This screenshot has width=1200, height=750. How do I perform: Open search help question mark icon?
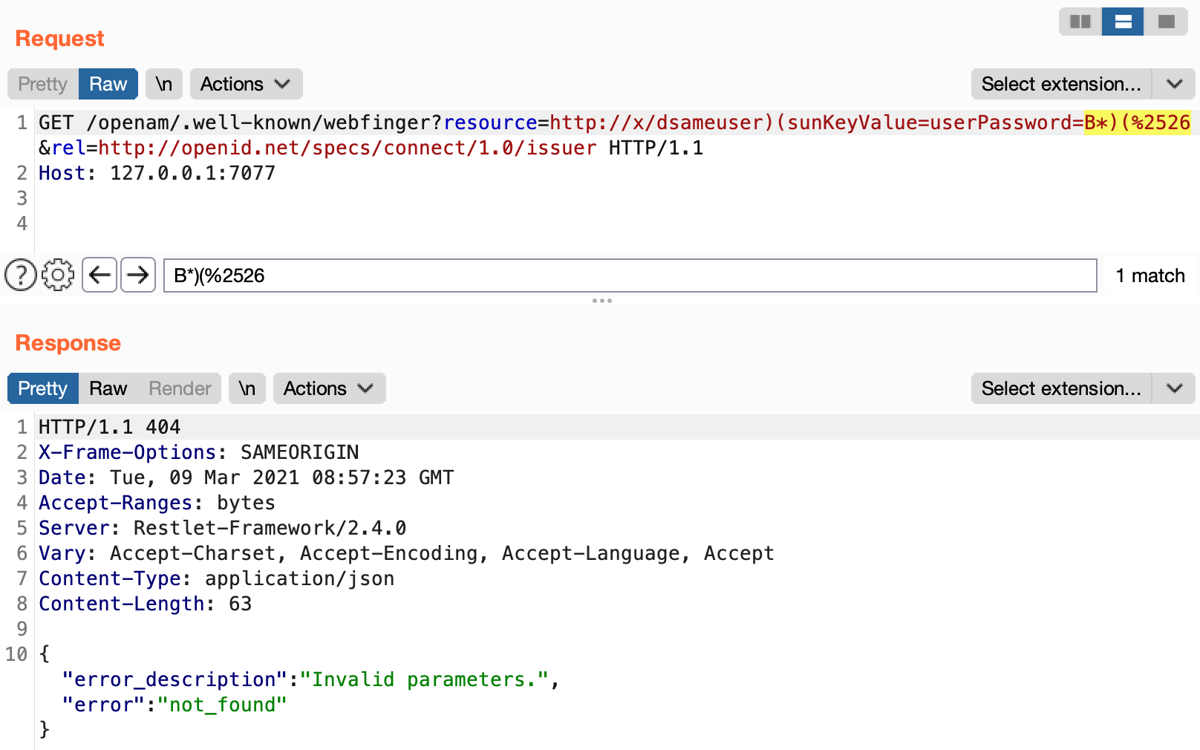click(x=20, y=274)
